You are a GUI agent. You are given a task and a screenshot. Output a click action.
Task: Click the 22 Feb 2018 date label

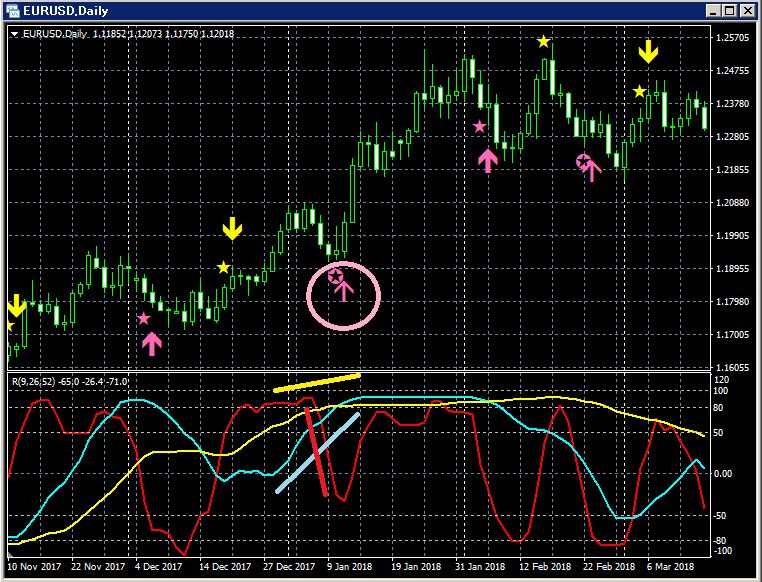pos(609,567)
